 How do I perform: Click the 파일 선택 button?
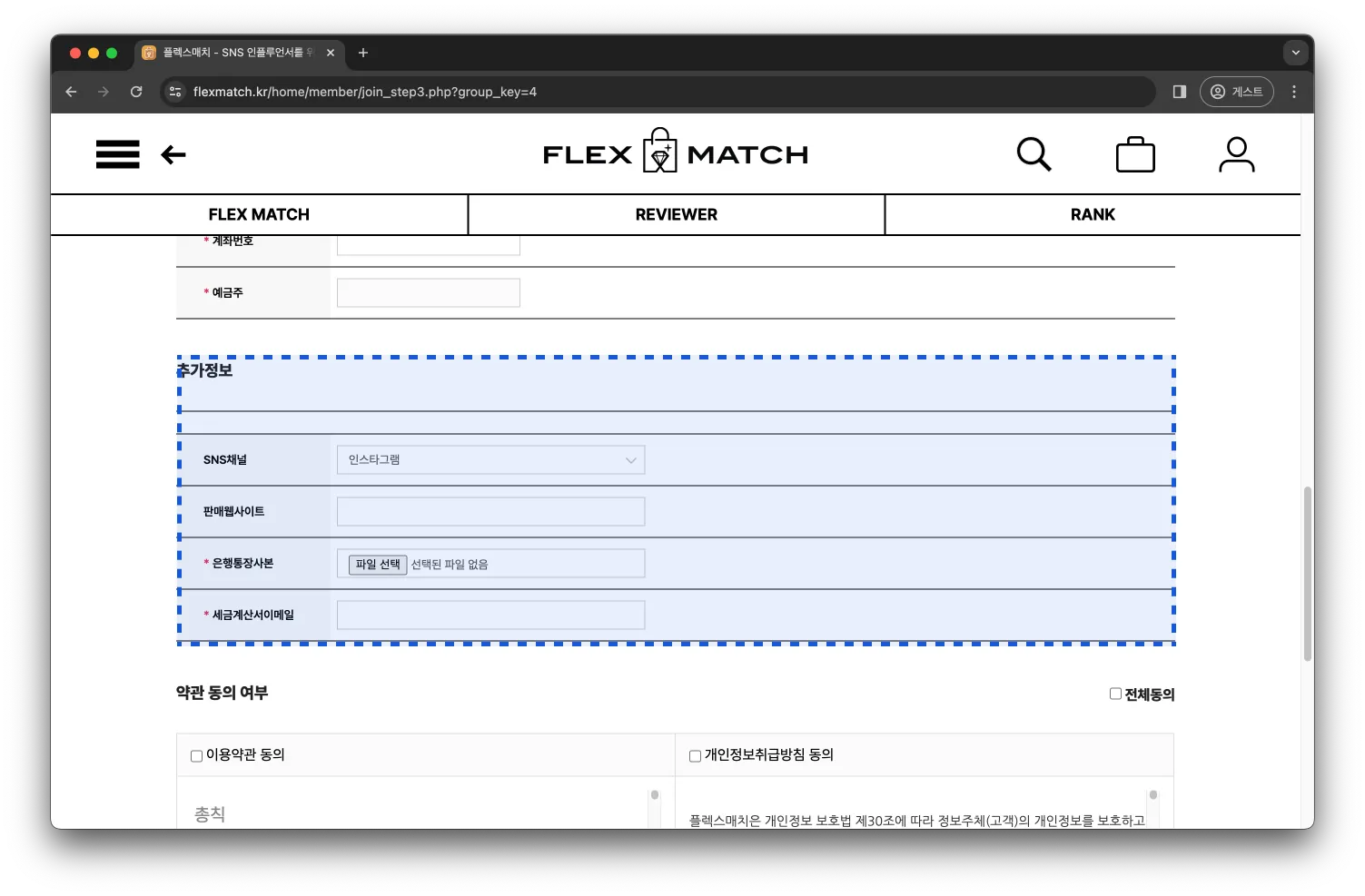378,565
